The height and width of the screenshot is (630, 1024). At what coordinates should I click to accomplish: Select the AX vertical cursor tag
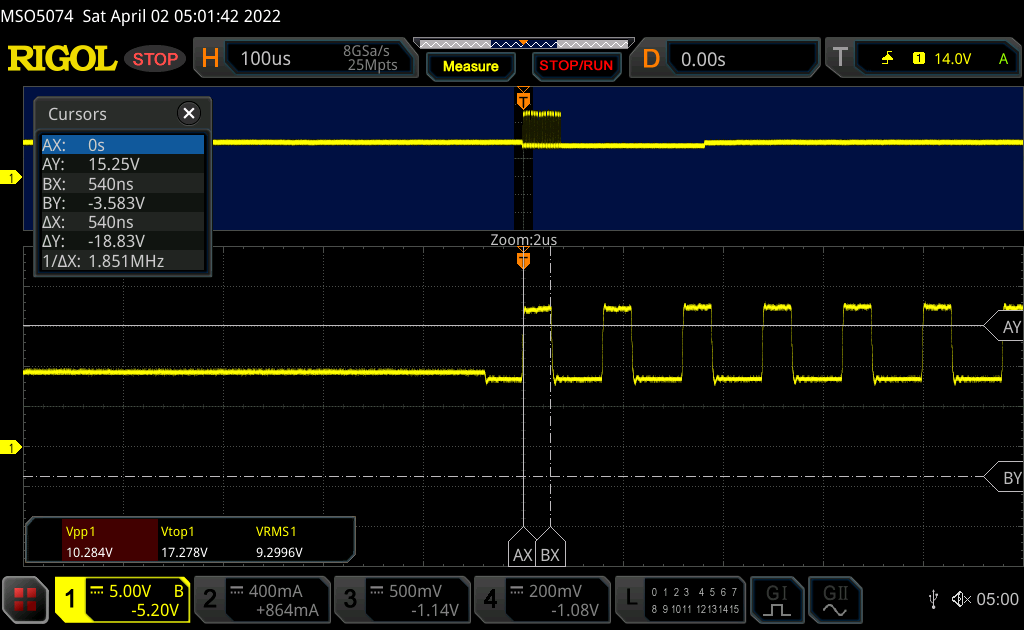point(522,548)
